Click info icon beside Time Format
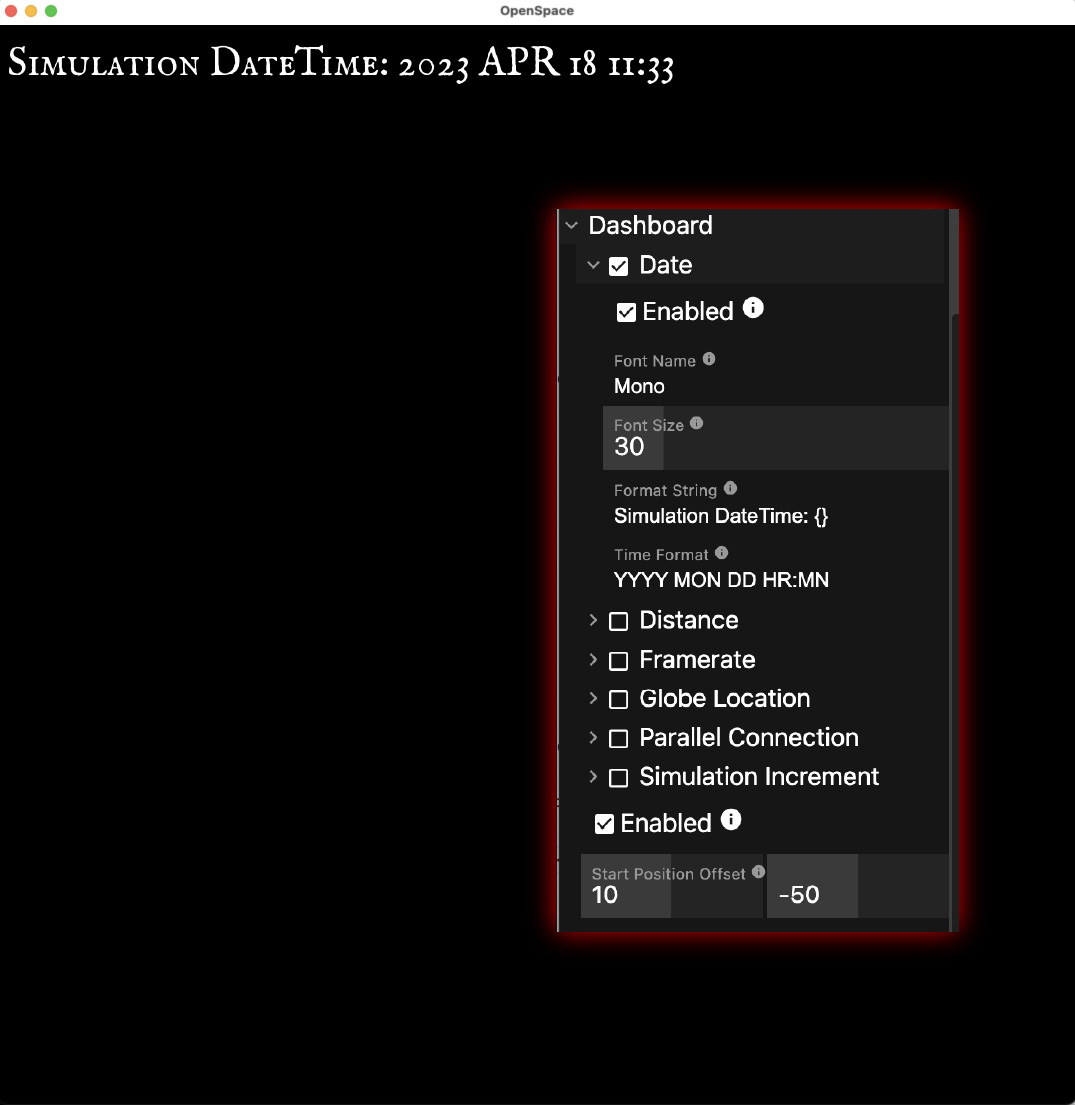The height and width of the screenshot is (1105, 1075). click(722, 553)
